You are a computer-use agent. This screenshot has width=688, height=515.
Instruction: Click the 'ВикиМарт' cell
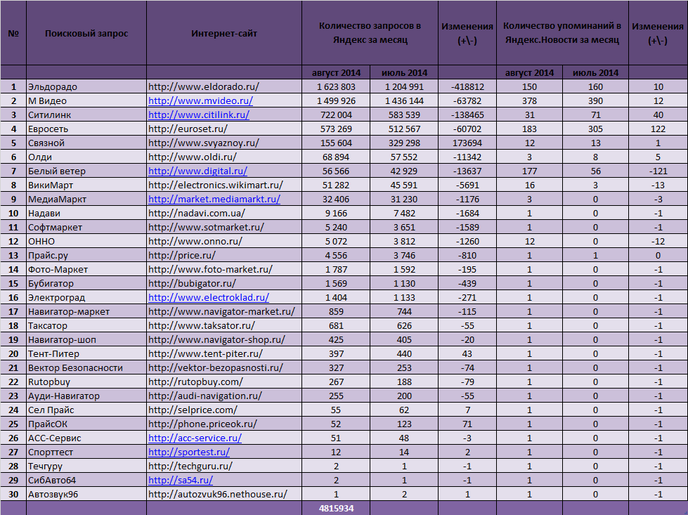pos(86,185)
